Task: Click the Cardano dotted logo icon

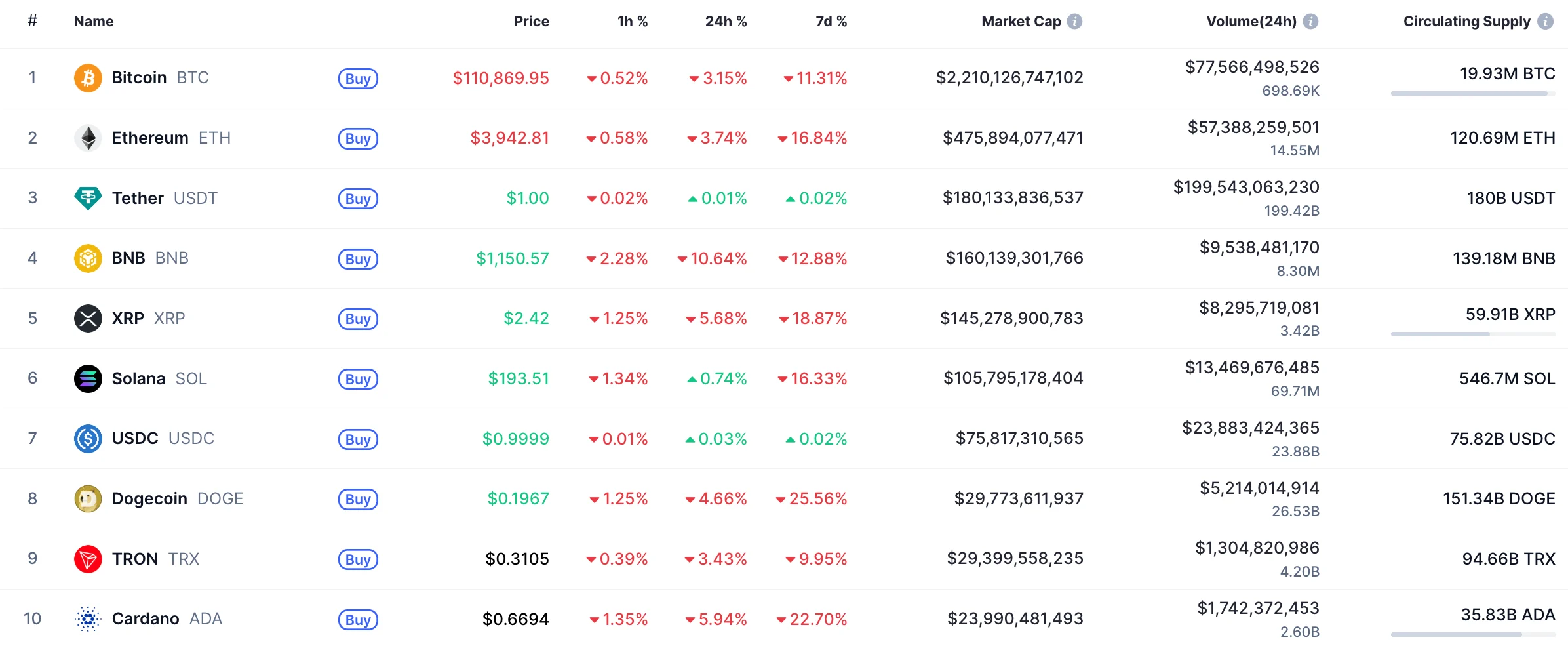Action: coord(88,619)
